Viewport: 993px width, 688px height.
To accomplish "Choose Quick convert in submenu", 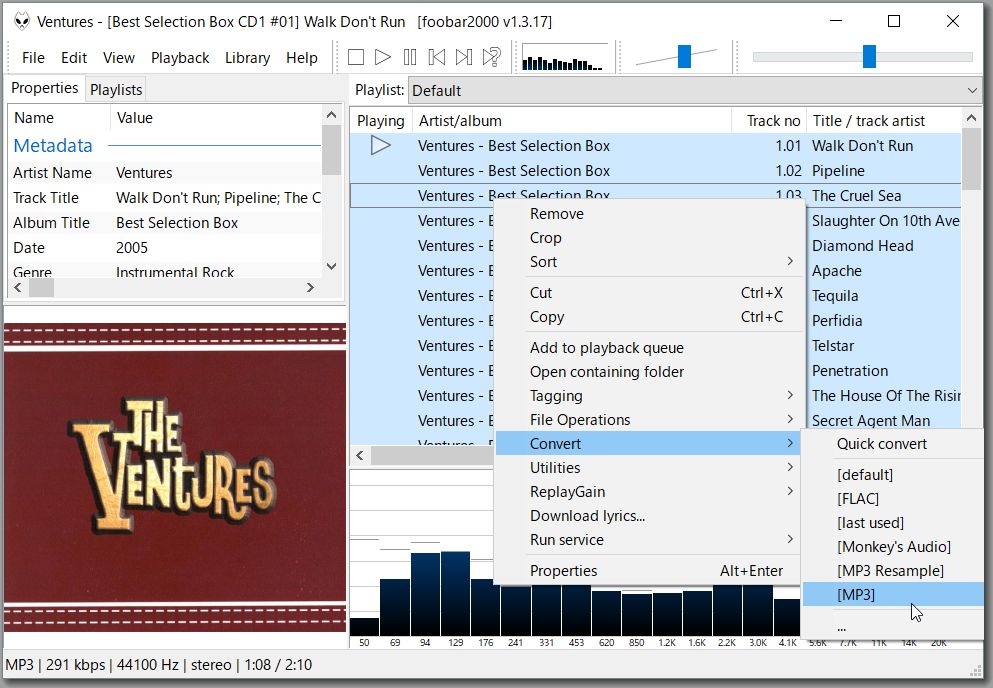I will [x=893, y=444].
